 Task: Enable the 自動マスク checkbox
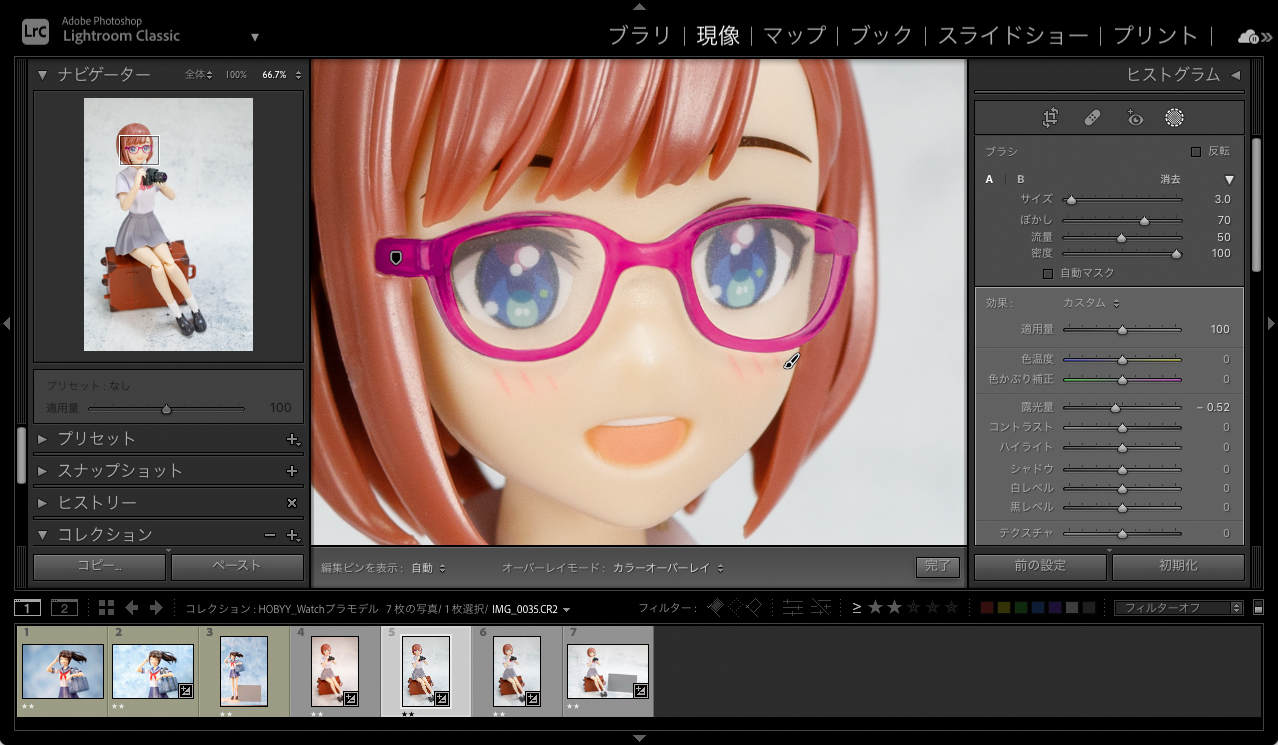pos(1048,273)
